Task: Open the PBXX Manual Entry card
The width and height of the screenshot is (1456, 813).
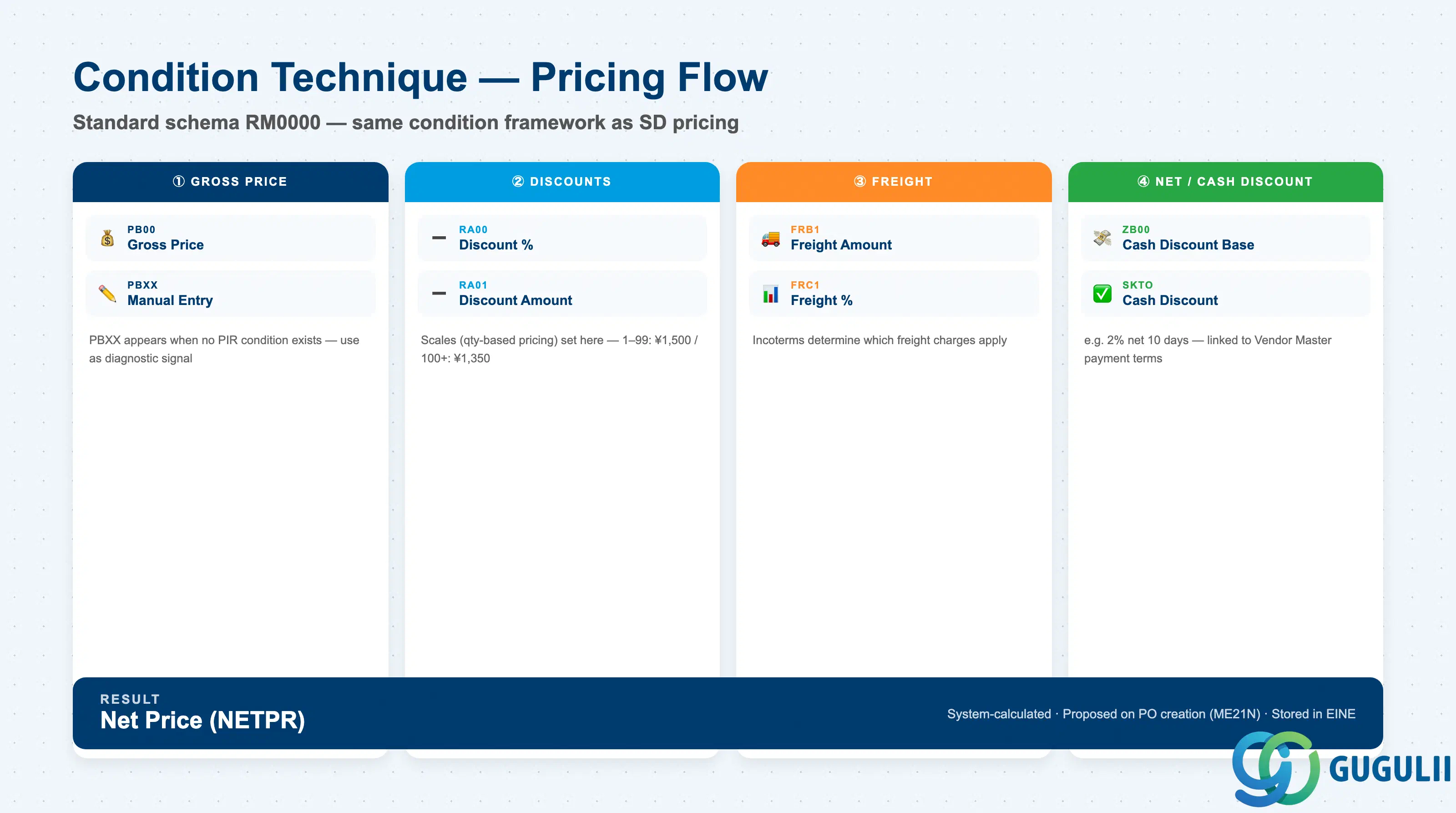Action: (x=231, y=294)
